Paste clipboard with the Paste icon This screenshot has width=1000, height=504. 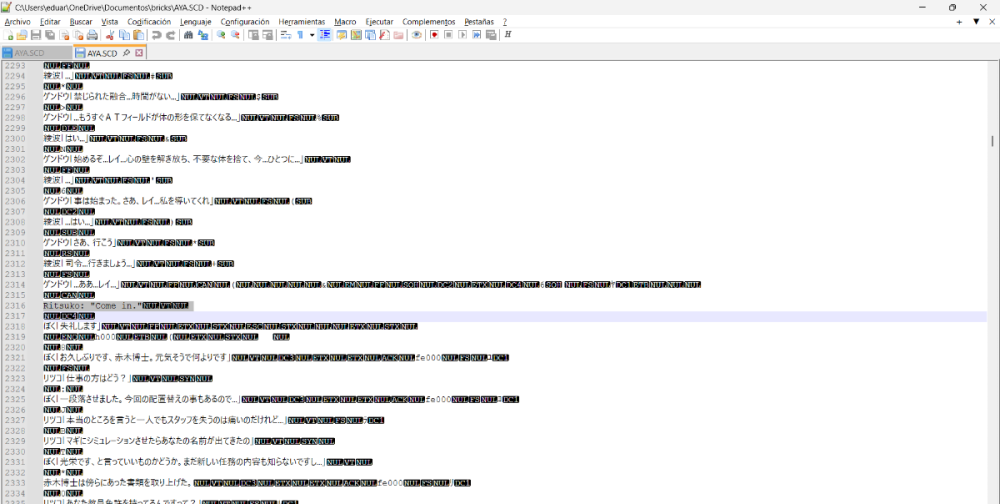138,34
